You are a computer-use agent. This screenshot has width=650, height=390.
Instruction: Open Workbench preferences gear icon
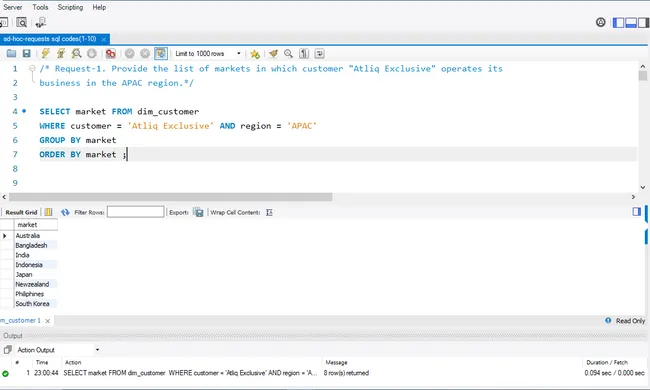600,22
